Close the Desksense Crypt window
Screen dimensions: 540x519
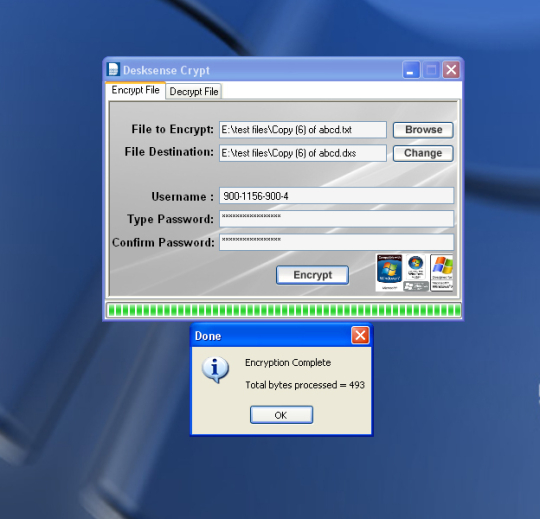451,70
